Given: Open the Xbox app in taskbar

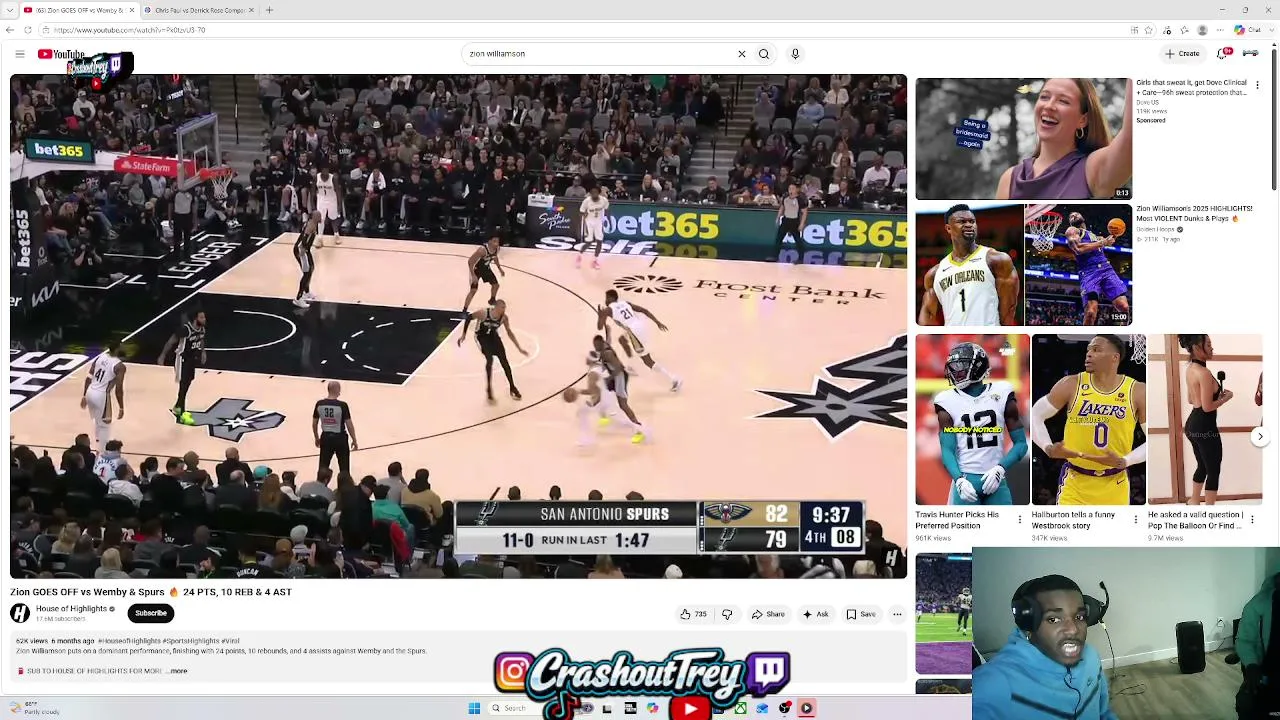Looking at the screenshot, I should (x=740, y=708).
